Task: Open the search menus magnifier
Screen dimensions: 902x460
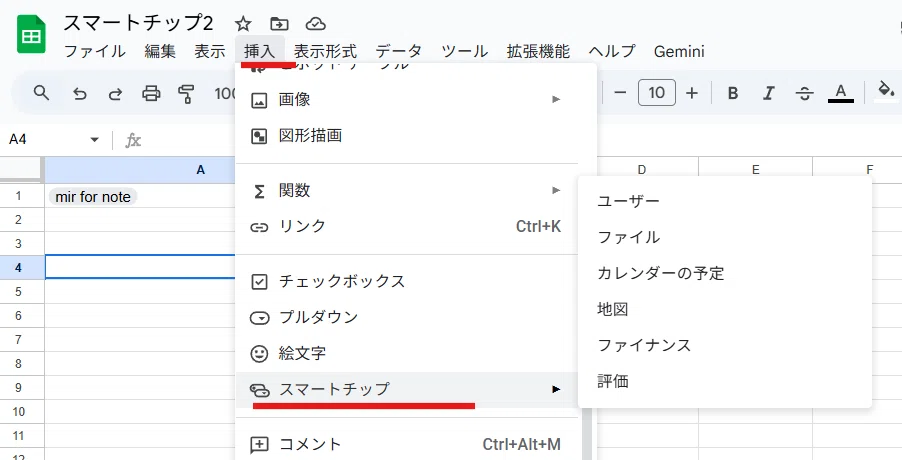Action: point(41,93)
